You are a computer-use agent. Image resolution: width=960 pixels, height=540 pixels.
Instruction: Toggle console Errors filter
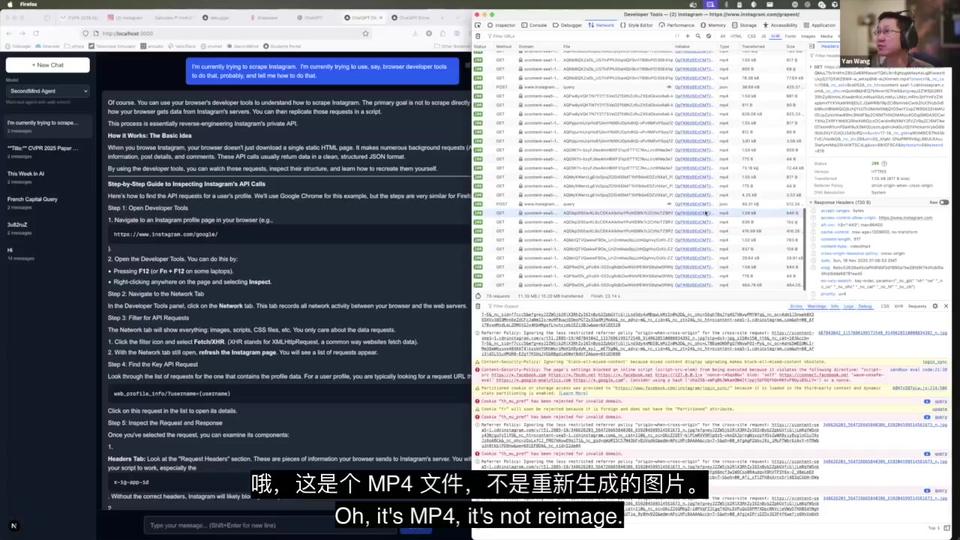coord(796,306)
